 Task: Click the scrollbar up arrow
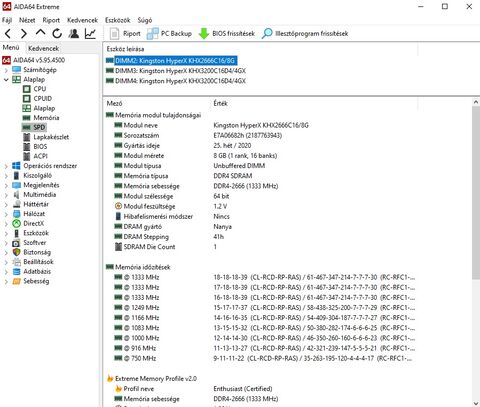476,102
